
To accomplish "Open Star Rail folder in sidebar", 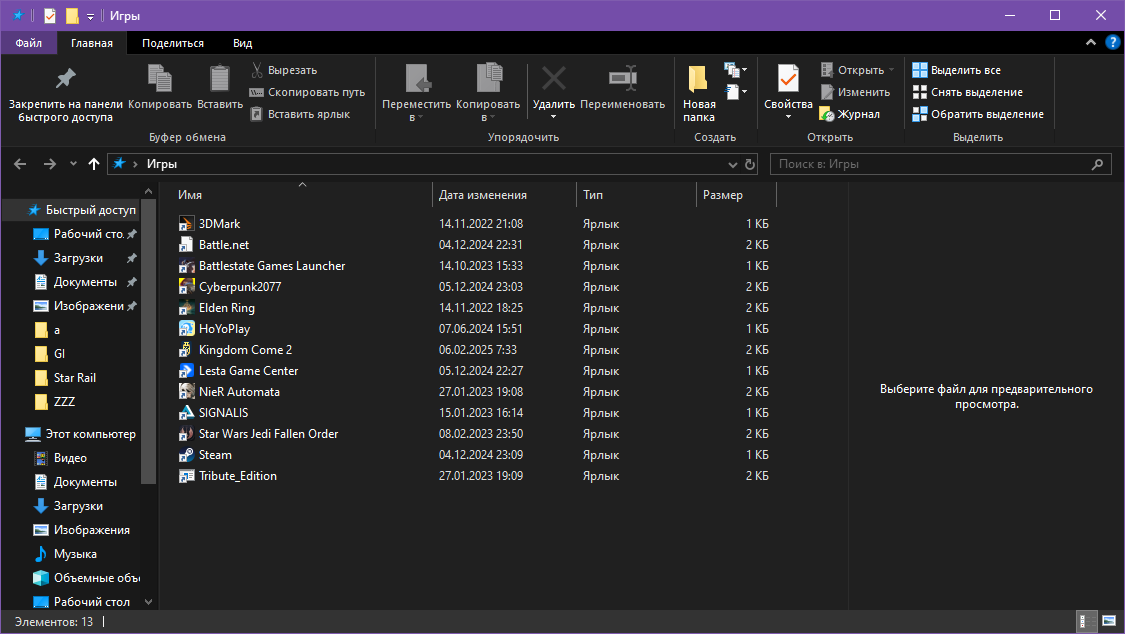I will [x=75, y=378].
